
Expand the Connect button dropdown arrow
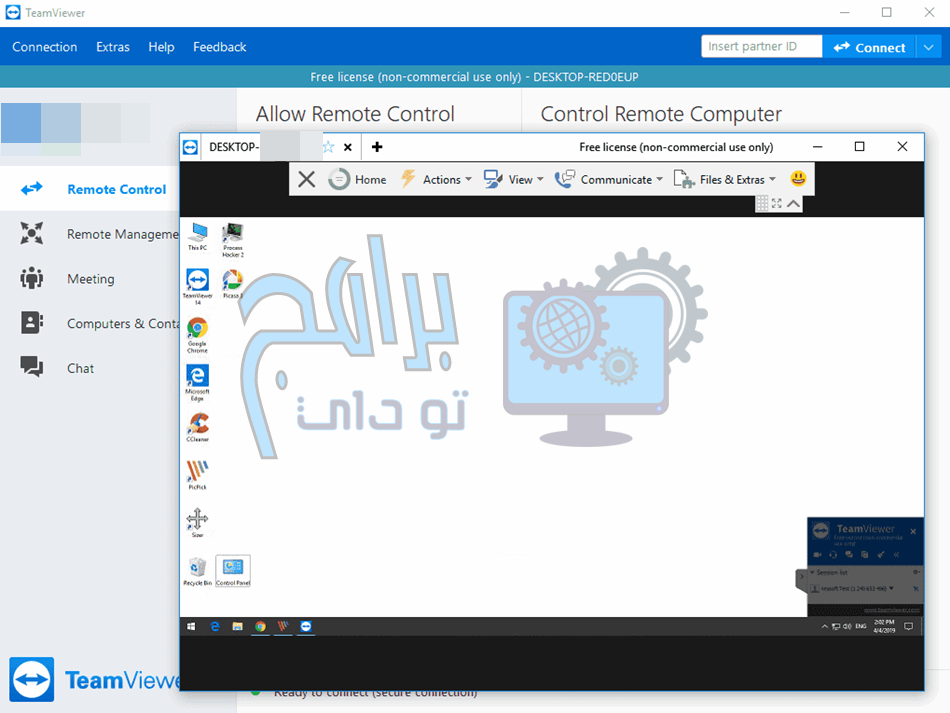[928, 47]
